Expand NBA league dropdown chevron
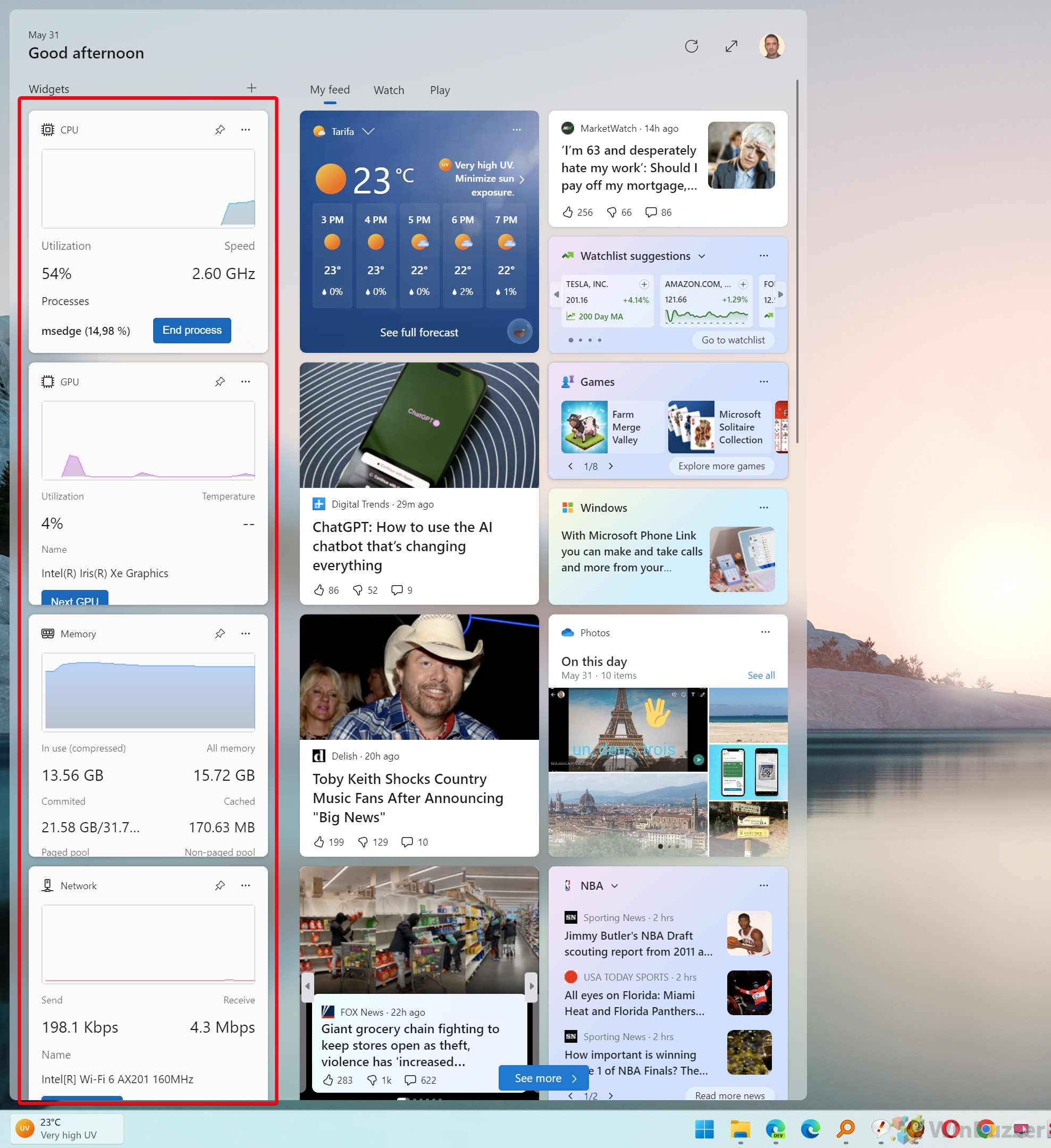 pyautogui.click(x=615, y=886)
